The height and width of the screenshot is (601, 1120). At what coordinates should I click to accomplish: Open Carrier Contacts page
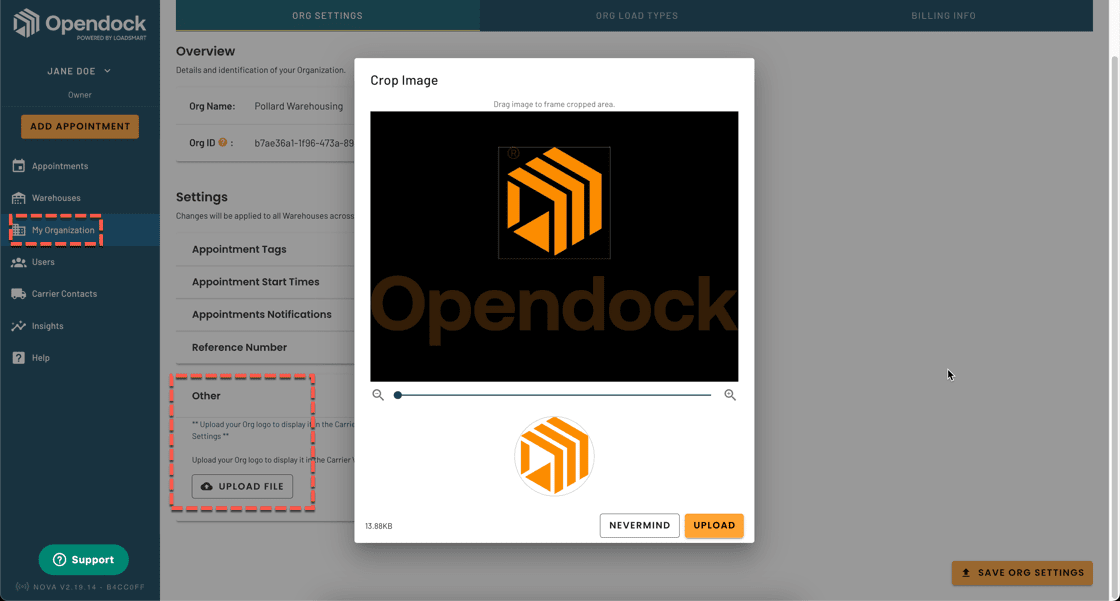click(64, 294)
